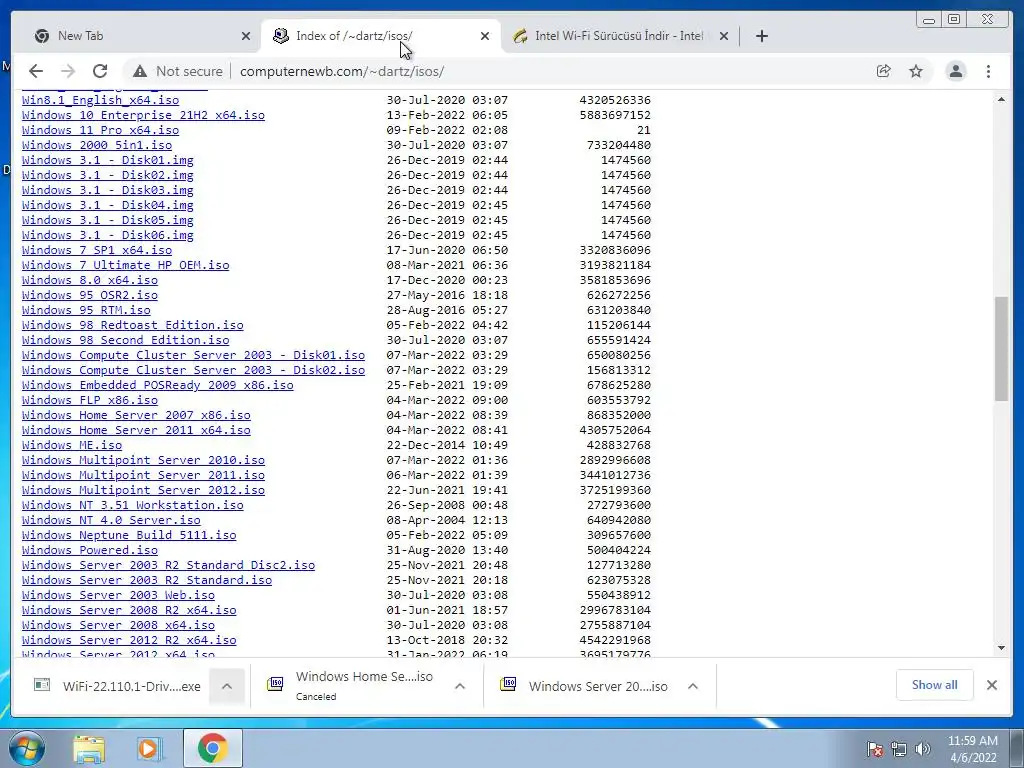
Task: Download Windows 95 OSR2.iso
Action: [x=89, y=295]
